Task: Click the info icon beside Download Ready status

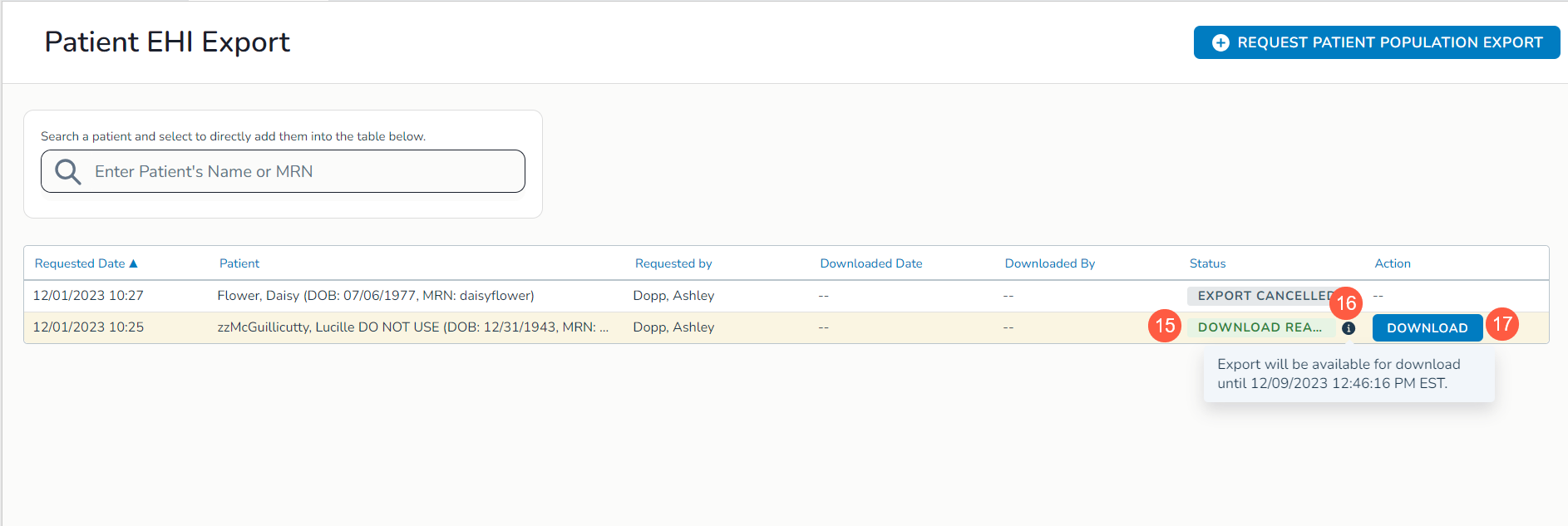Action: 1349,328
